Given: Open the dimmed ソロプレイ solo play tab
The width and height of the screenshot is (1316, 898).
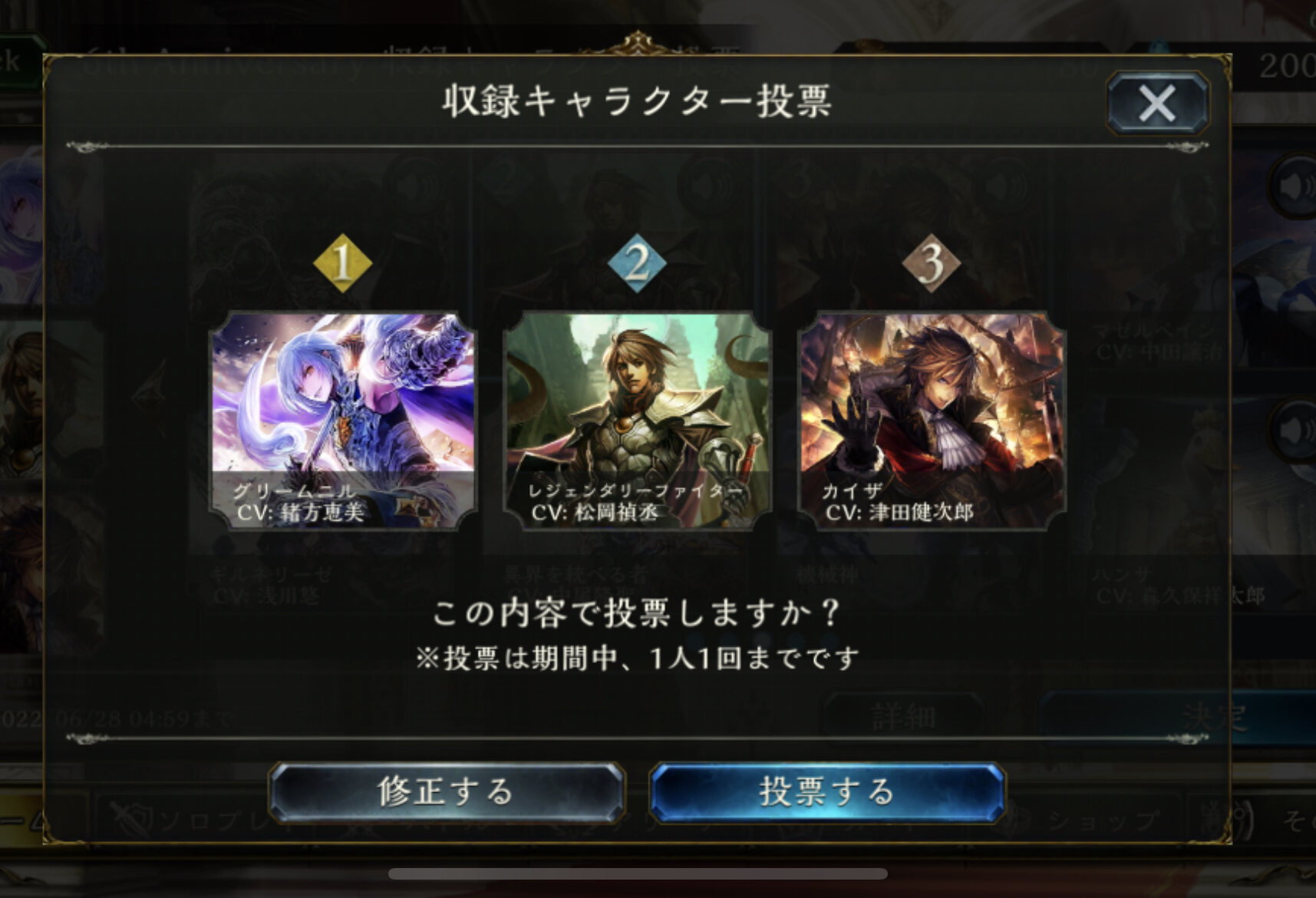Looking at the screenshot, I should click(x=207, y=821).
